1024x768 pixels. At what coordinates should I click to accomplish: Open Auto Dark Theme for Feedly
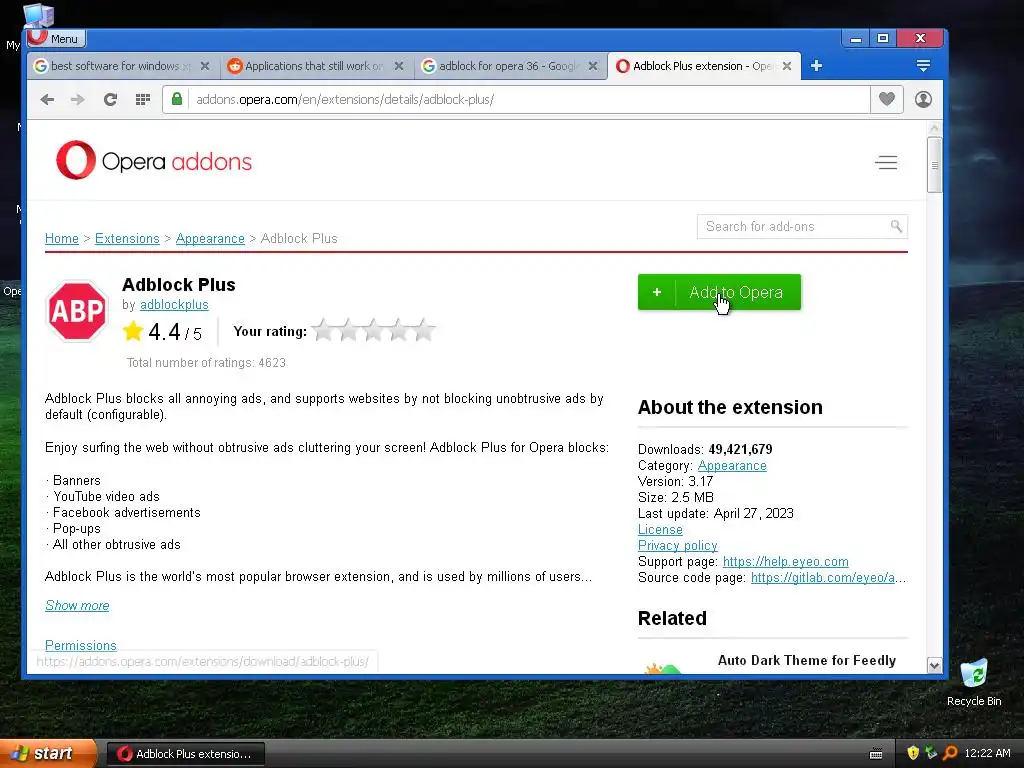(807, 660)
